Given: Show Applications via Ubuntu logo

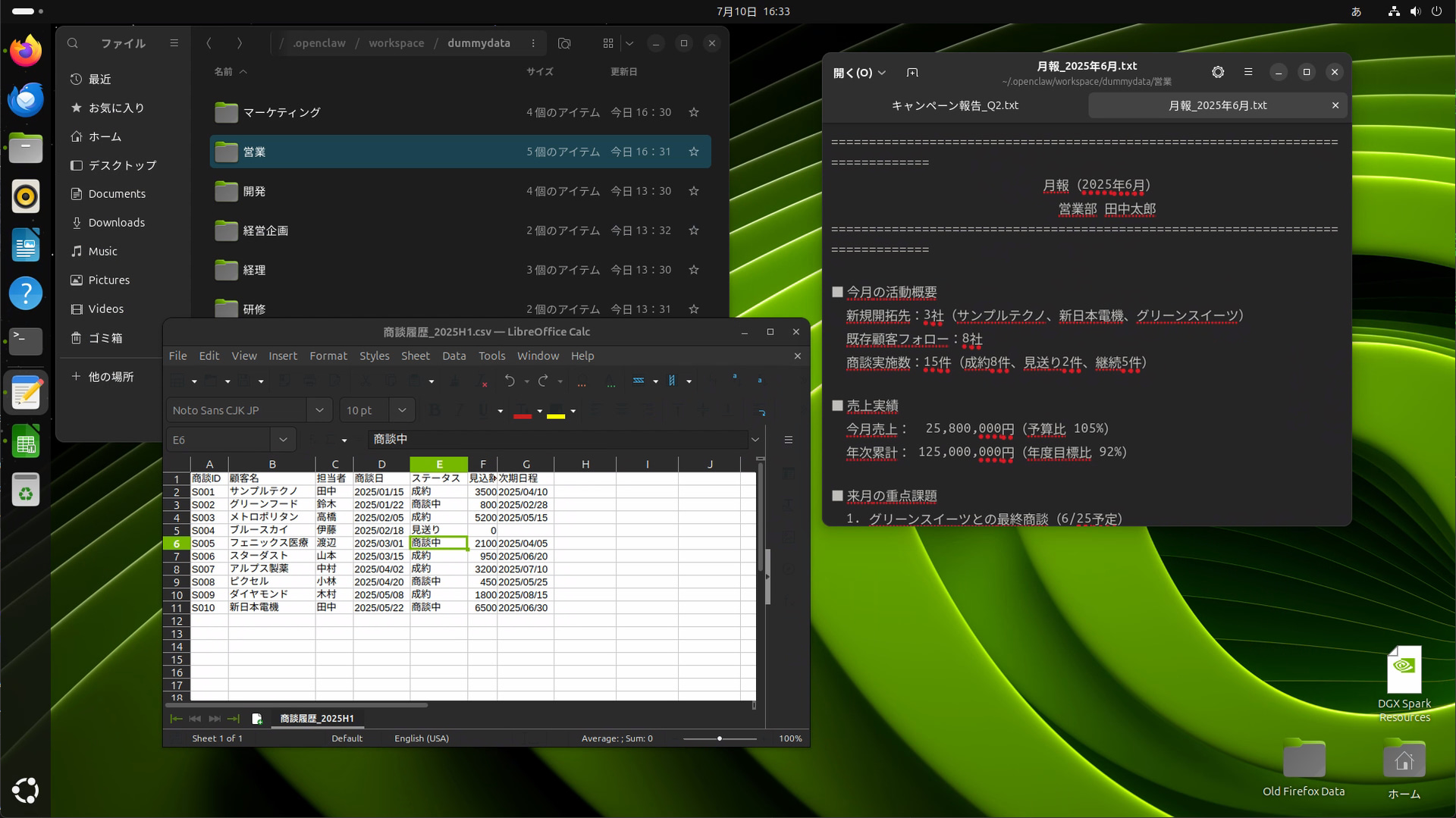Looking at the screenshot, I should [x=26, y=790].
